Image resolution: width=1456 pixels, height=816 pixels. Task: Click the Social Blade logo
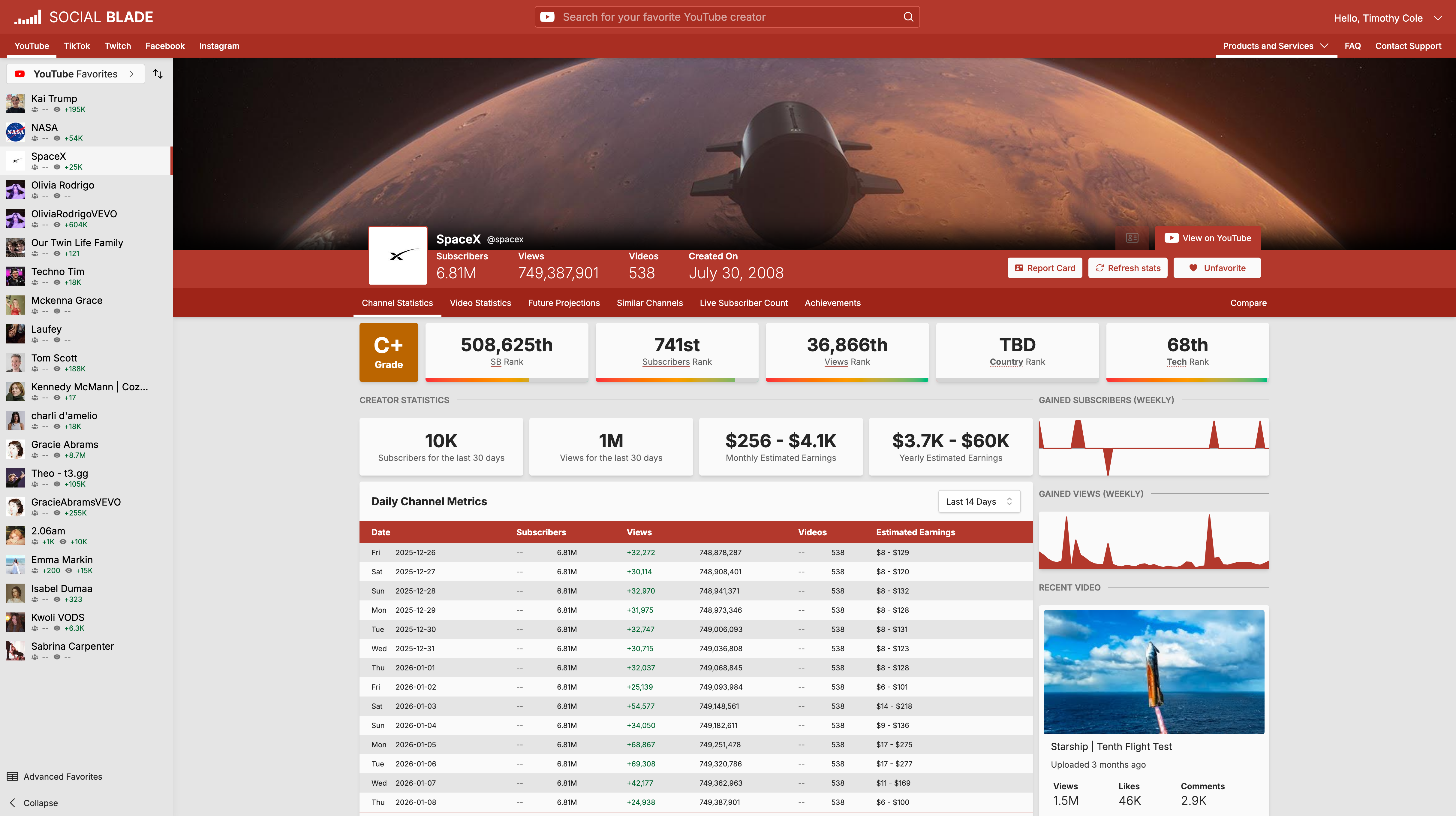[x=84, y=17]
